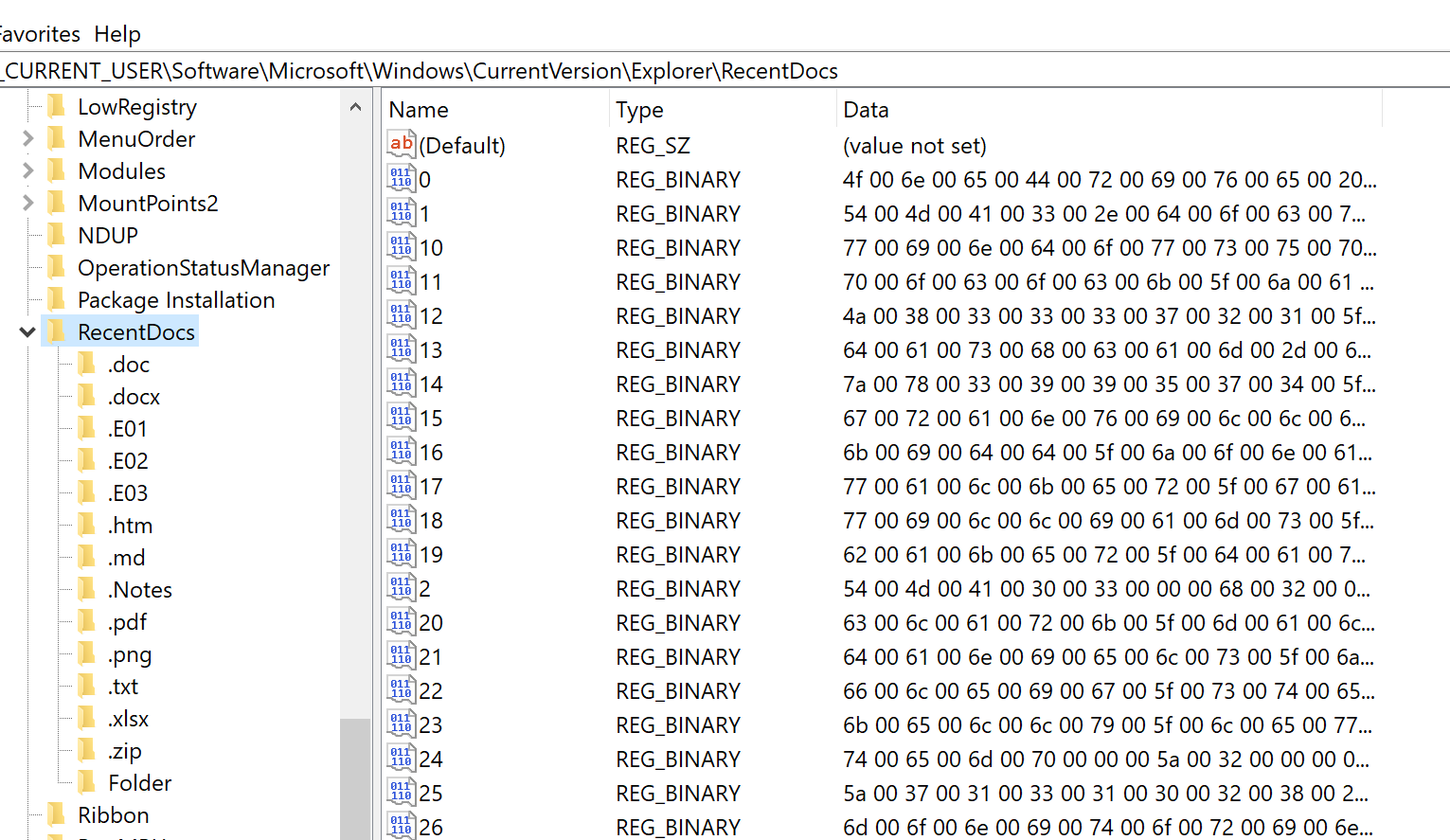Viewport: 1450px width, 840px height.
Task: Collapse the RecentDocs key
Action: point(27,331)
